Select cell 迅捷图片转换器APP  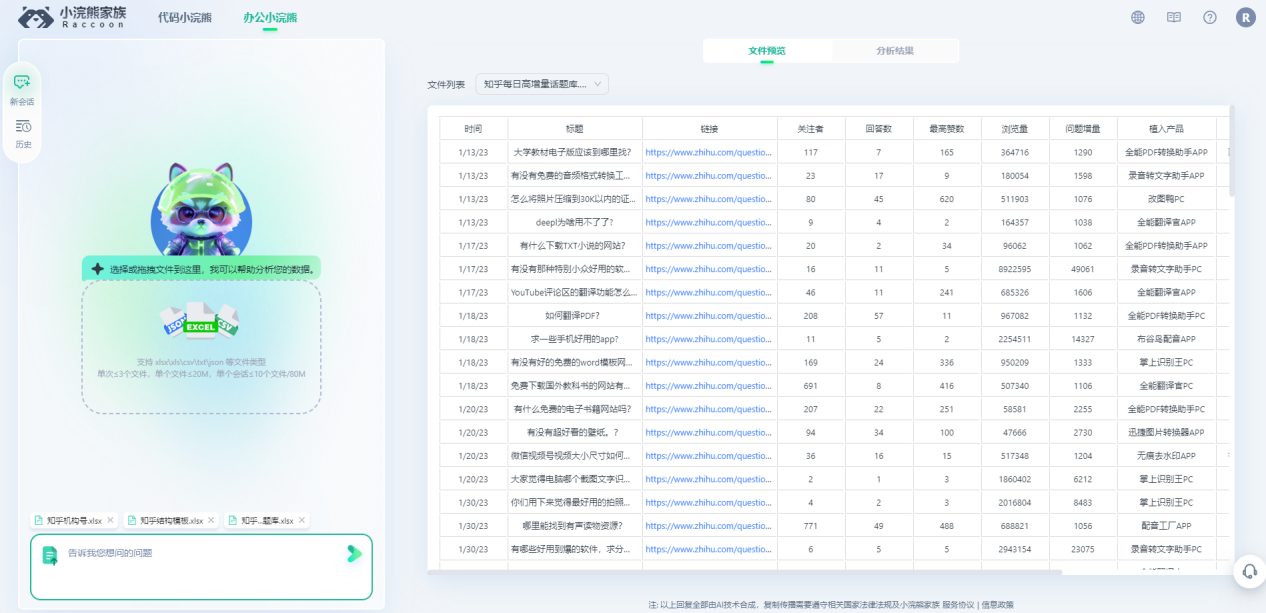point(1166,432)
